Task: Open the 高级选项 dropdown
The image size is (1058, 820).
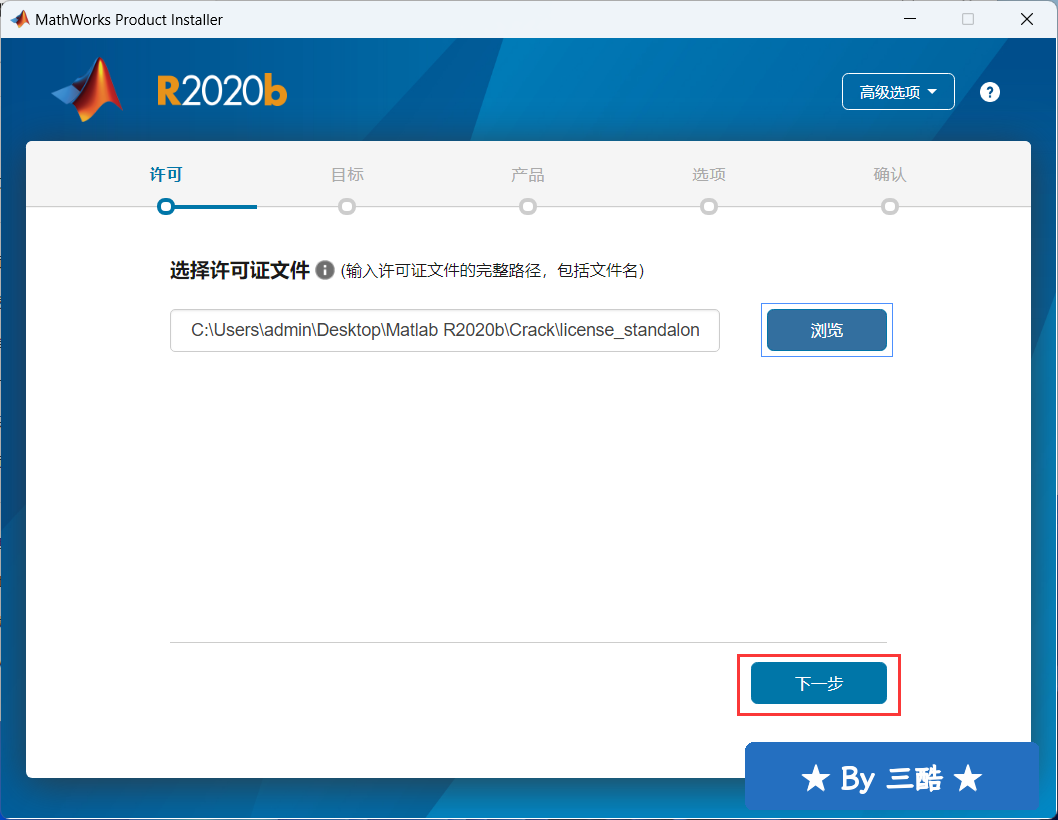Action: click(x=897, y=91)
